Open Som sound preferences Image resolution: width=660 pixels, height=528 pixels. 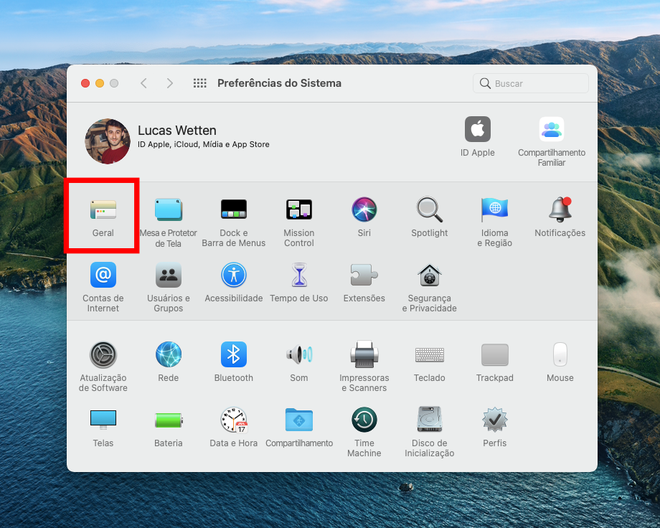(299, 355)
